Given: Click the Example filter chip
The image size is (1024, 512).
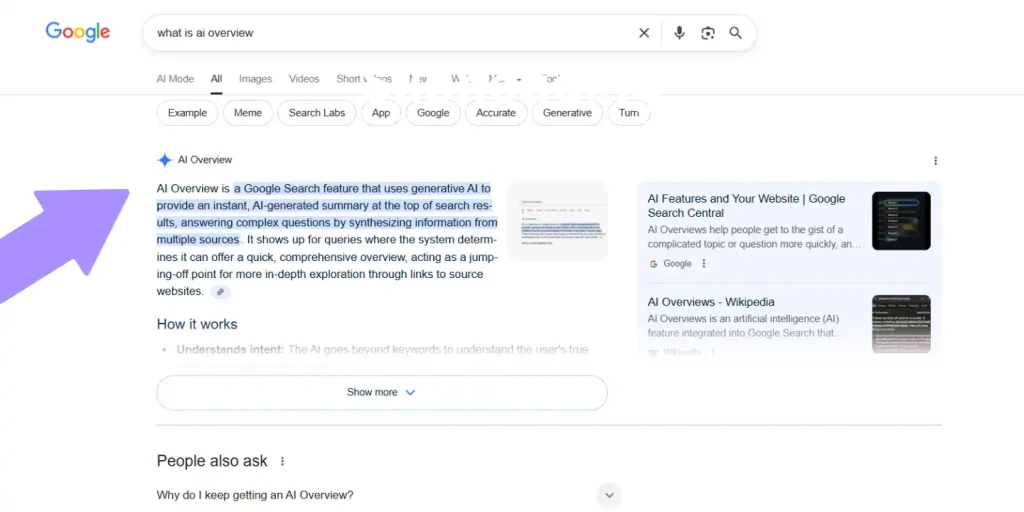Looking at the screenshot, I should tap(187, 113).
